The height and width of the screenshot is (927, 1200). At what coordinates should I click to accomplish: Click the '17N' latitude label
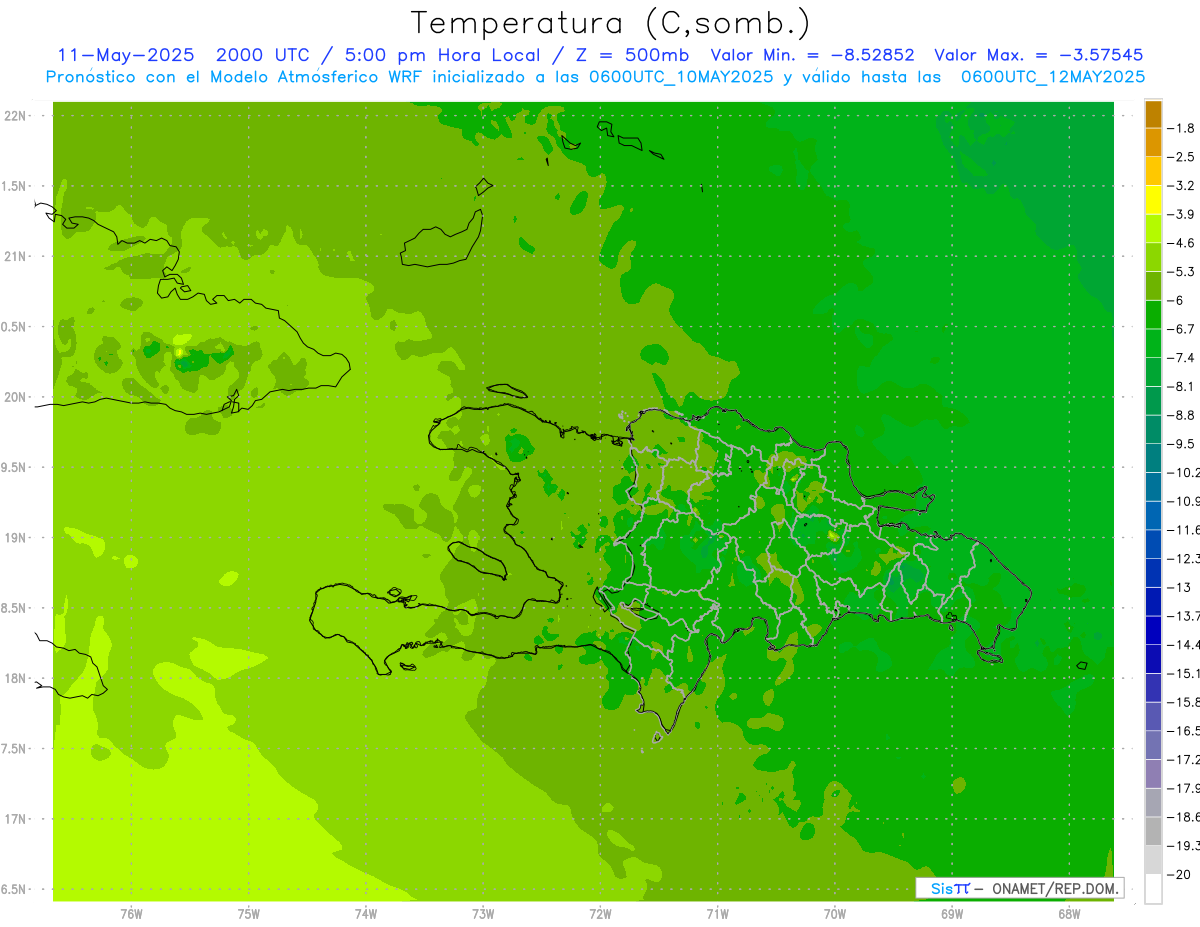pyautogui.click(x=16, y=819)
